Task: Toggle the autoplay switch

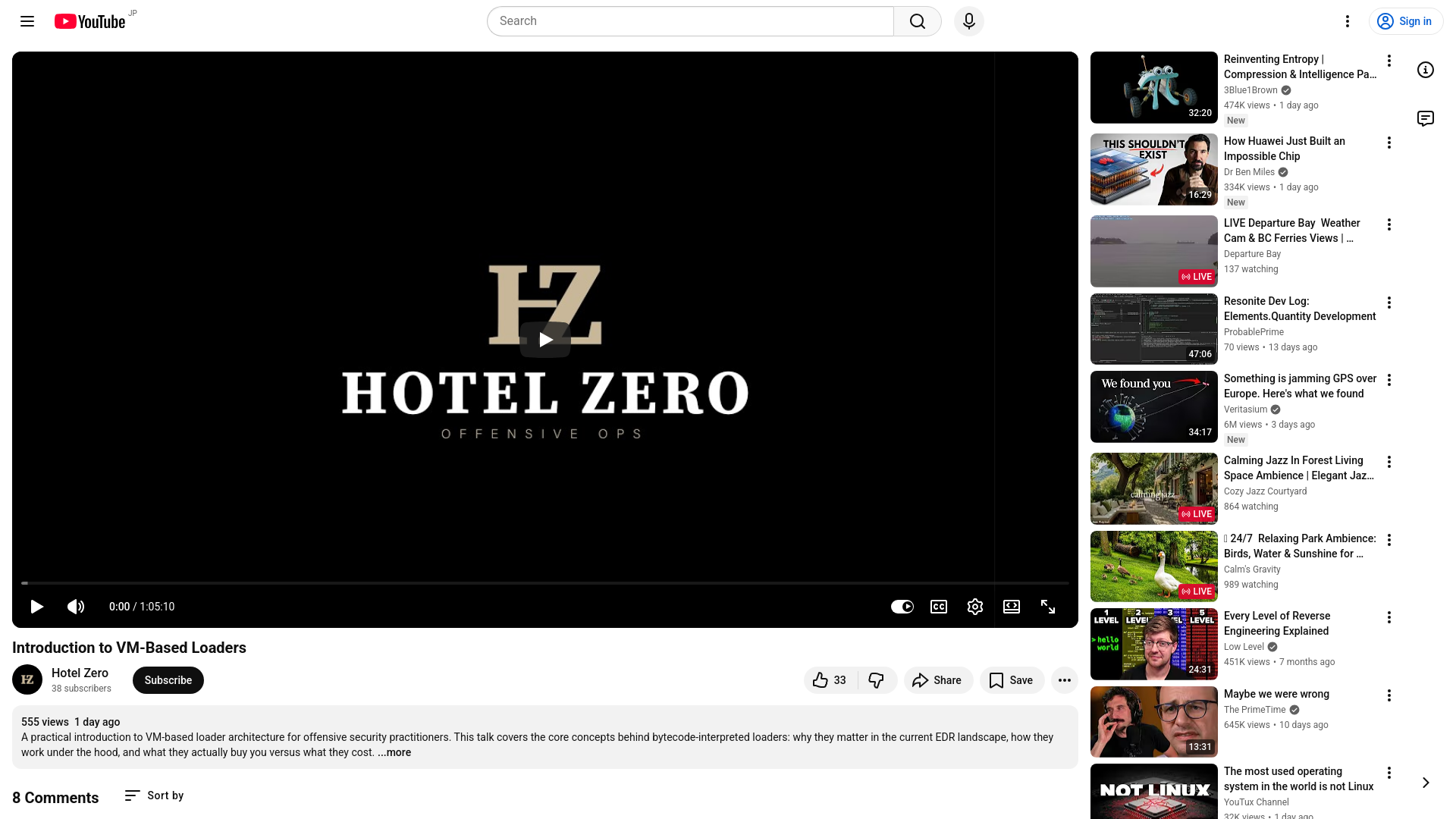Action: pos(902,607)
